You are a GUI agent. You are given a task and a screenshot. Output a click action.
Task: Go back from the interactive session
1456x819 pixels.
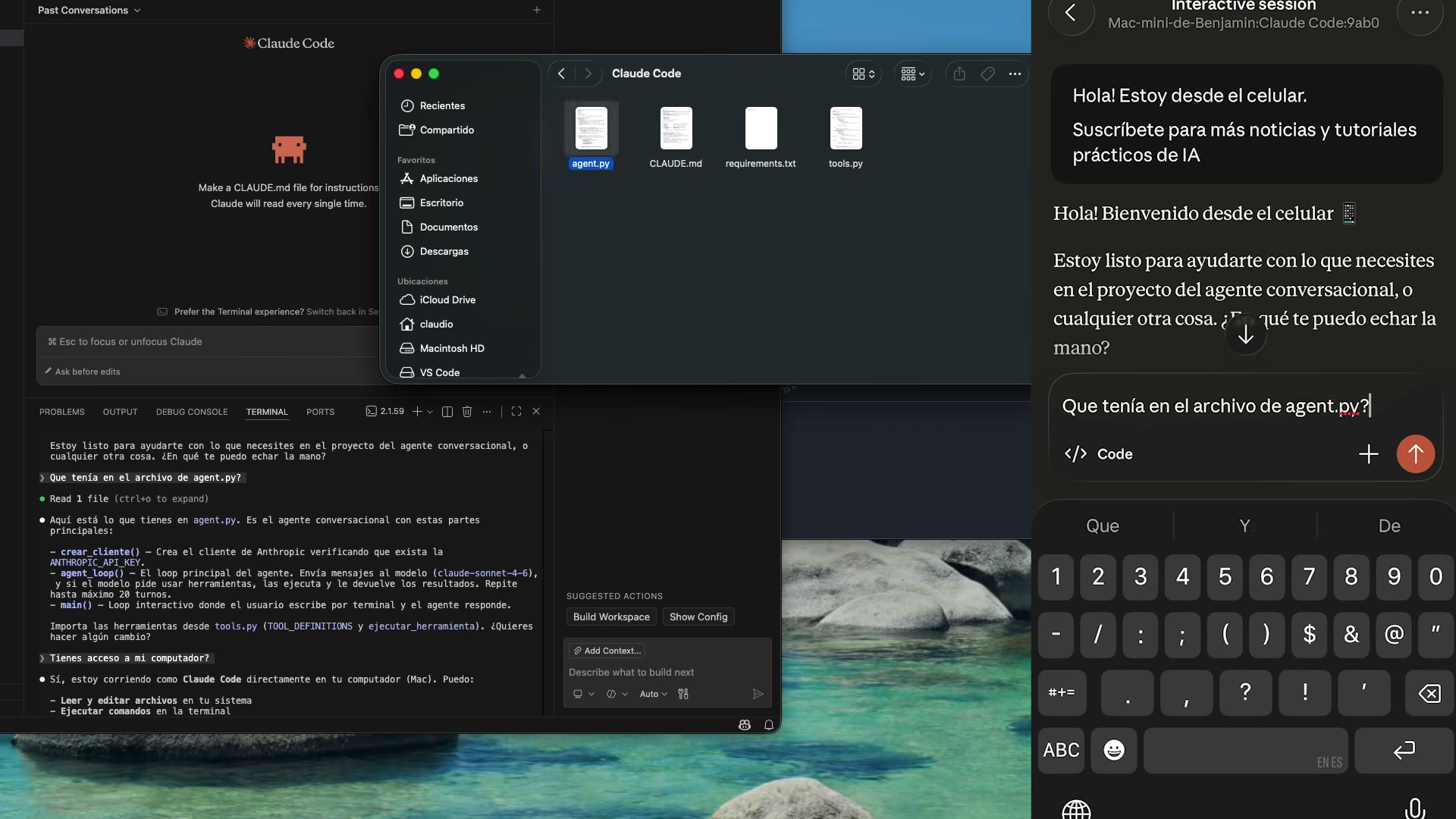[1071, 12]
